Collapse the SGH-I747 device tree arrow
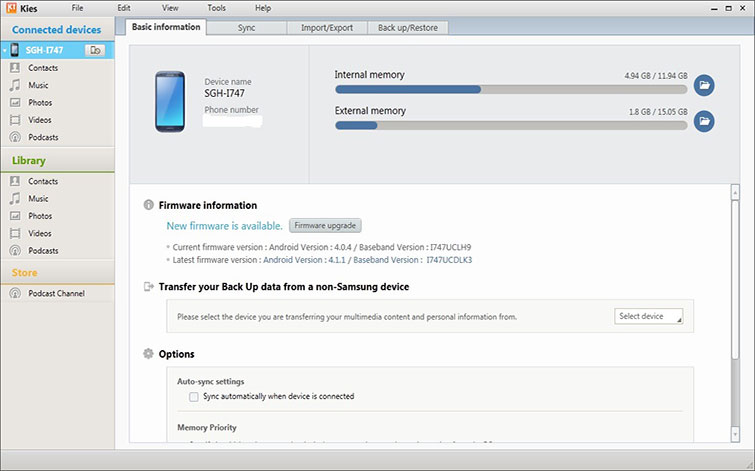 coord(5,50)
